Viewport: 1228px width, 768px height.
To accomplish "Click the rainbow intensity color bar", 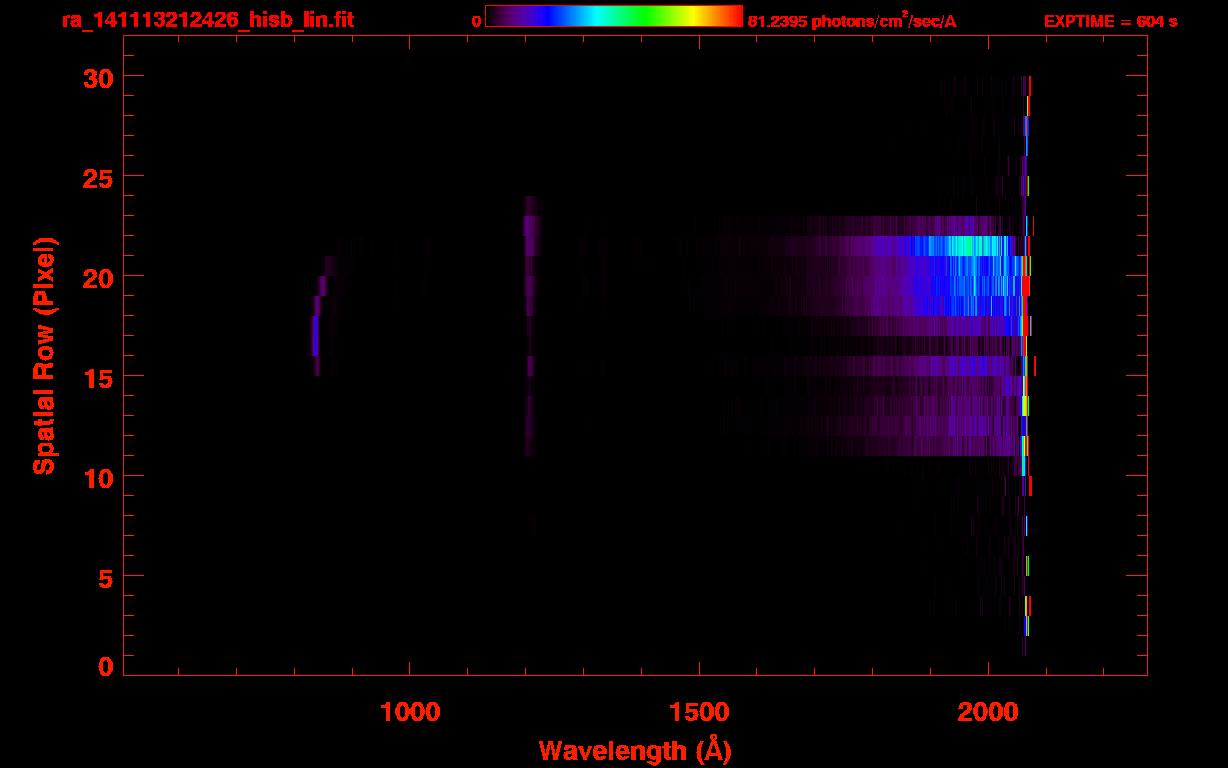I will pyautogui.click(x=614, y=16).
